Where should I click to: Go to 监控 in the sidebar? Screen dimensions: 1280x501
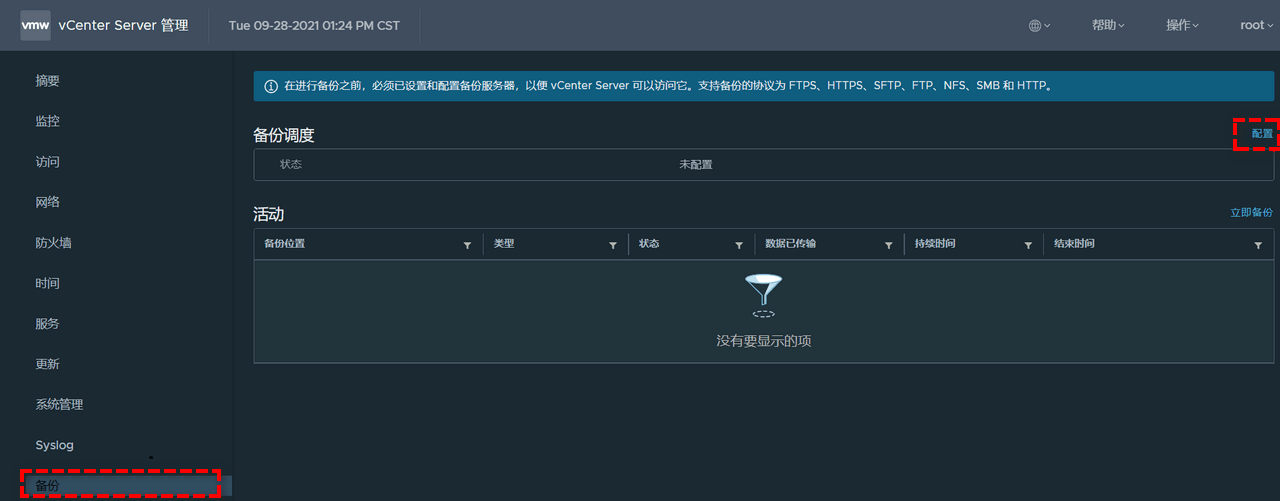[x=47, y=121]
